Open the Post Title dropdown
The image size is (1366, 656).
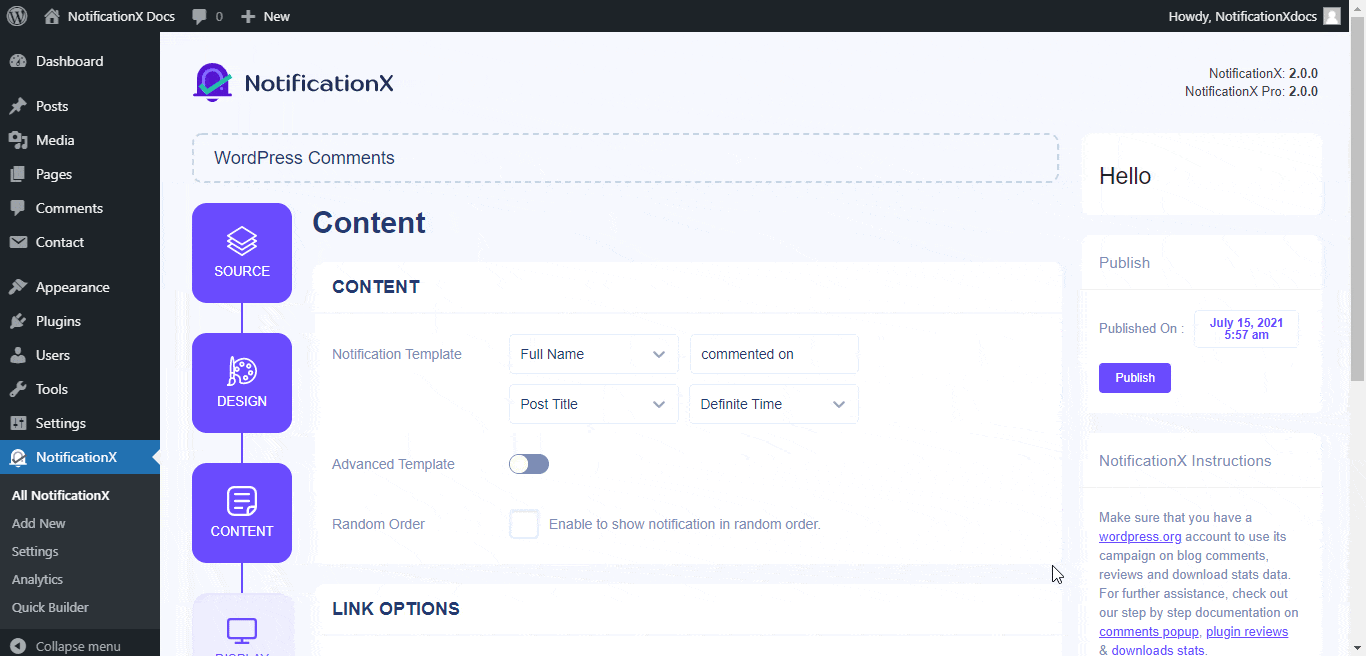594,404
